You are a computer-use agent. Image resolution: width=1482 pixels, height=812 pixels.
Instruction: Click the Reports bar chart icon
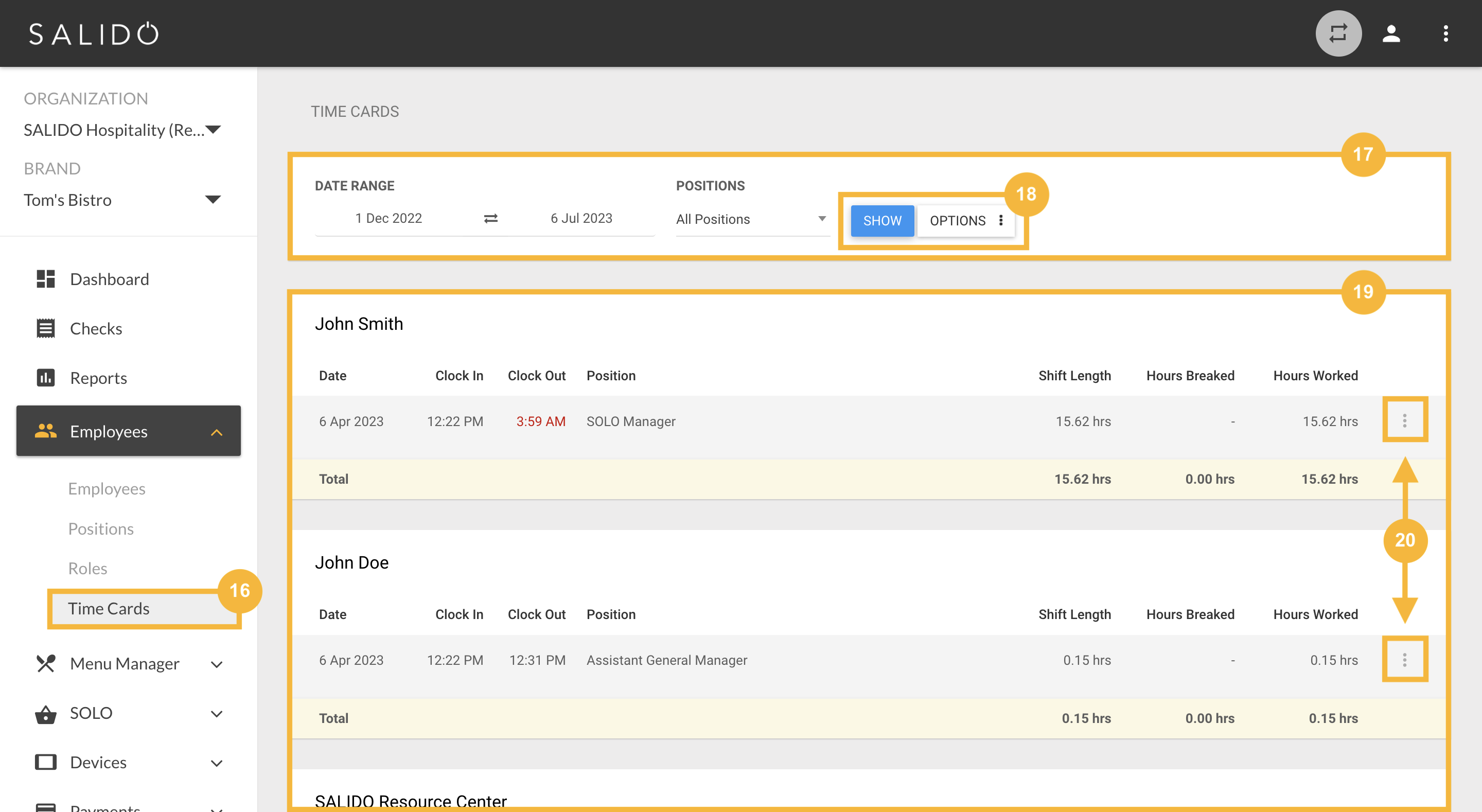45,378
